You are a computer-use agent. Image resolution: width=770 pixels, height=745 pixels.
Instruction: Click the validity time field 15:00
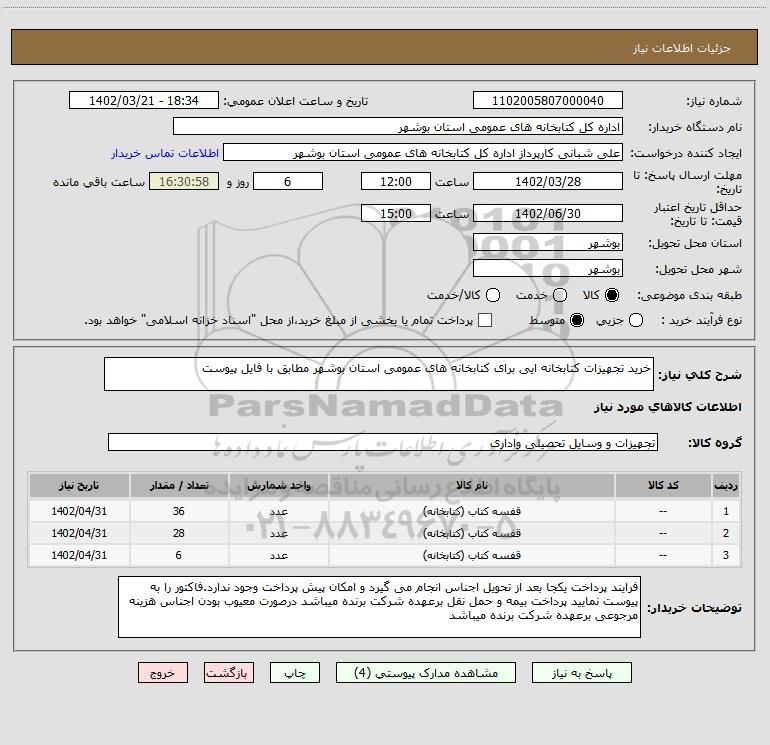pyautogui.click(x=396, y=213)
